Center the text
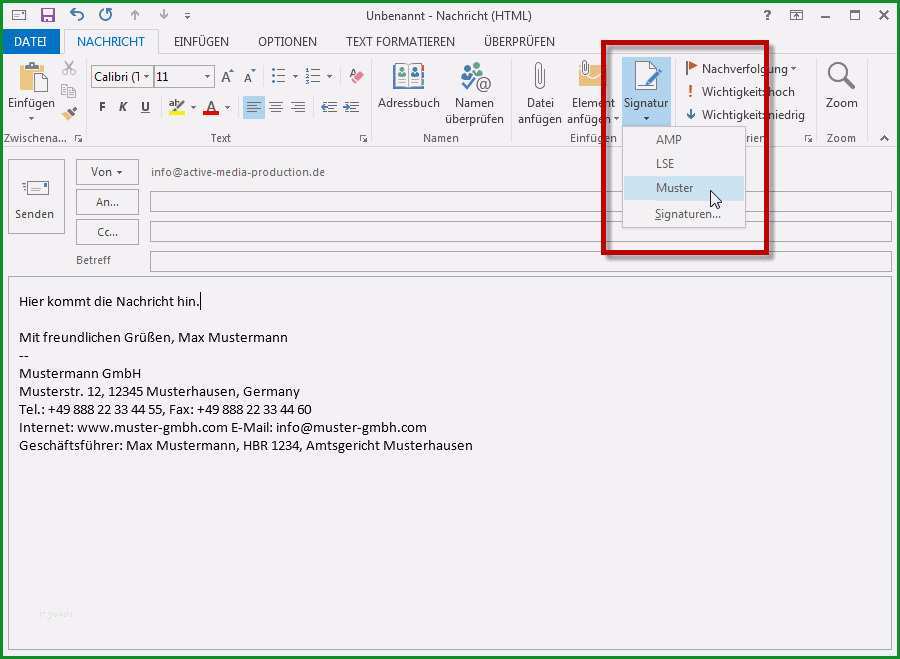 (276, 107)
